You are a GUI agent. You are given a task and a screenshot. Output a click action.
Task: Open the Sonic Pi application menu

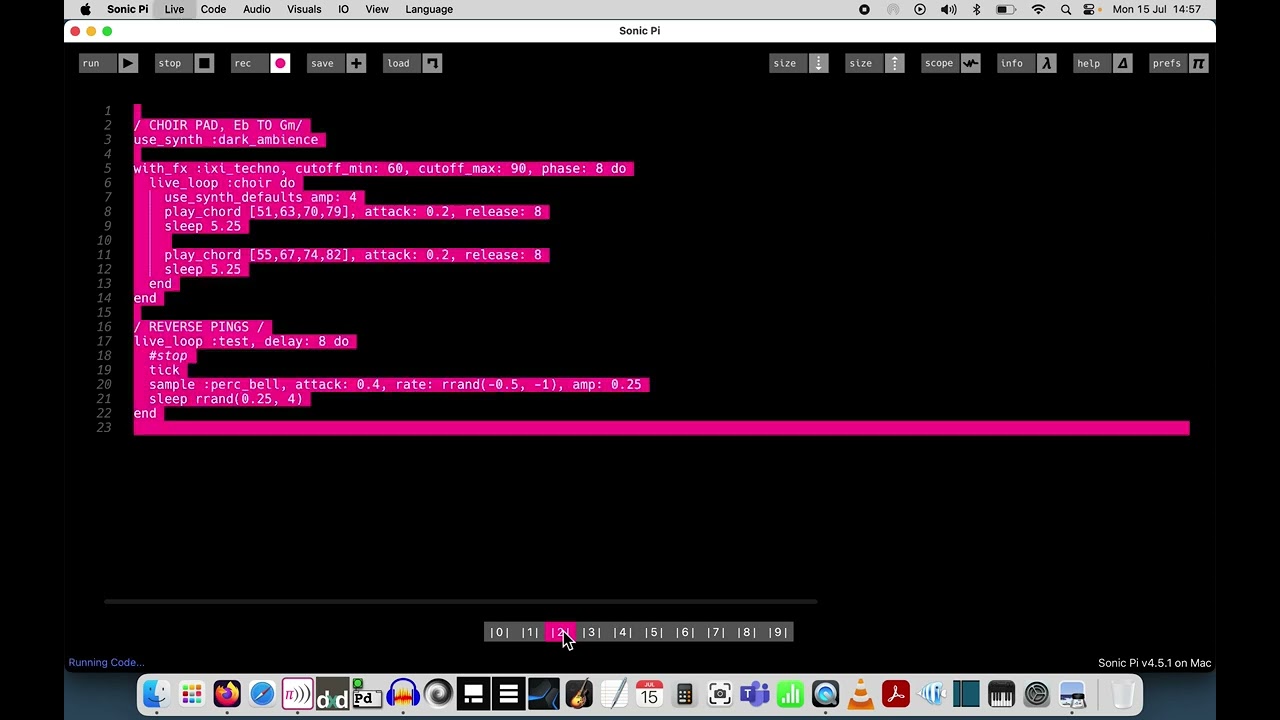coord(128,9)
